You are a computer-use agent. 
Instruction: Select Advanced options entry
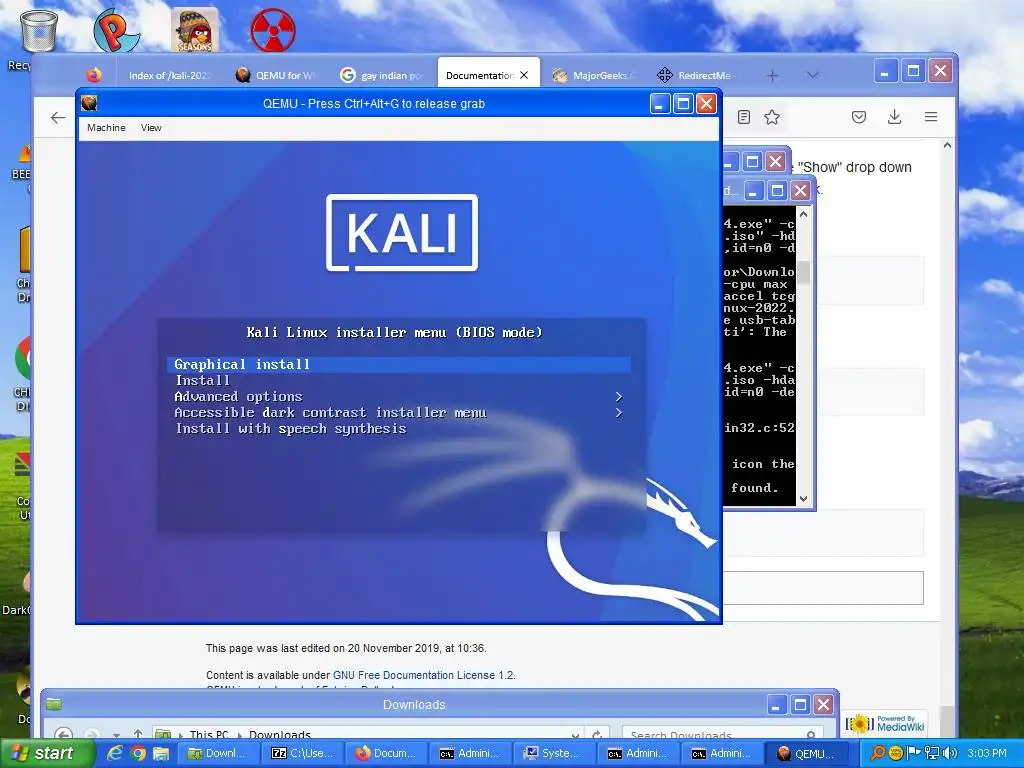[x=399, y=396]
